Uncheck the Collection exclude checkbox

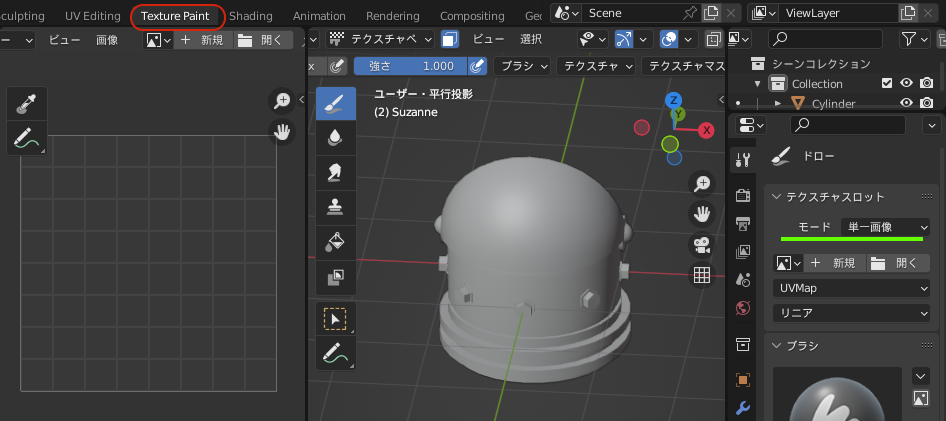(x=886, y=84)
